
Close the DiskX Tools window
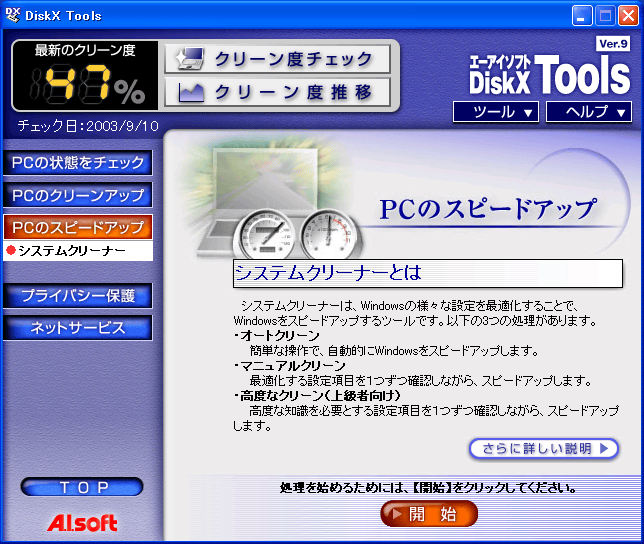click(x=628, y=16)
